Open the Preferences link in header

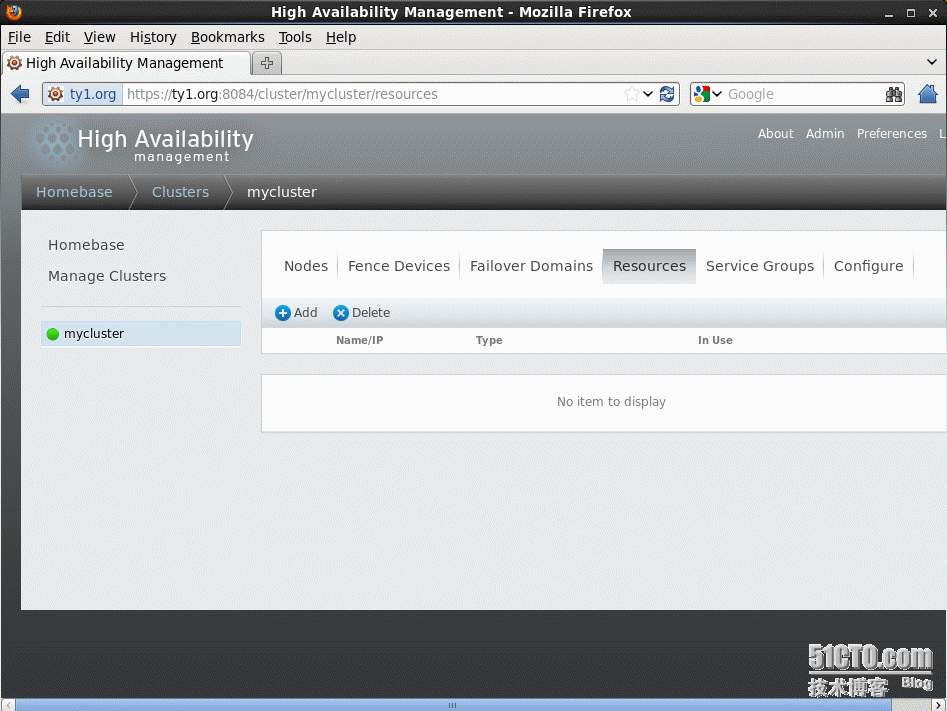(x=891, y=134)
